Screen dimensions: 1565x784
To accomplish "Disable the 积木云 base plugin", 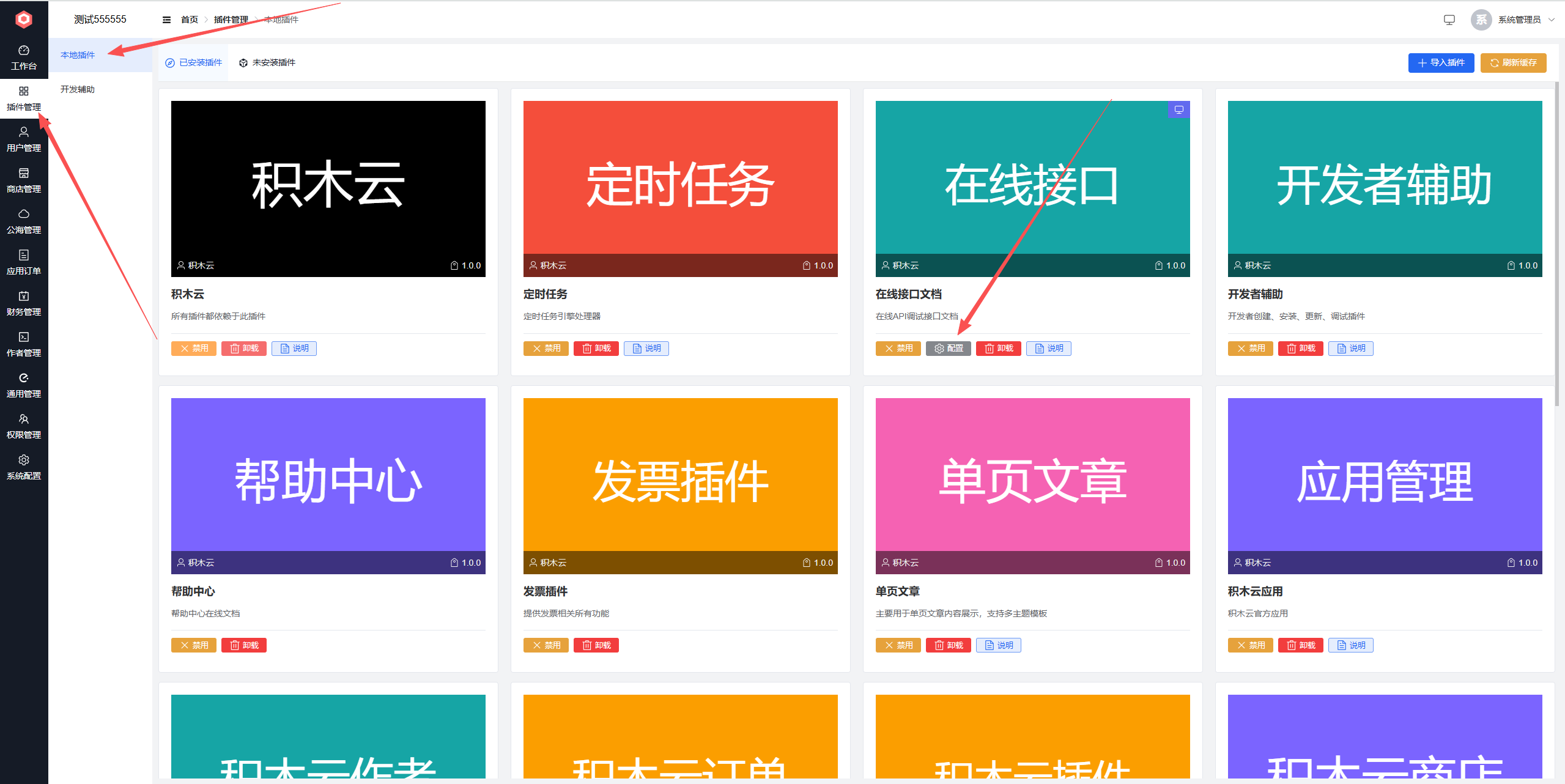I will click(193, 349).
